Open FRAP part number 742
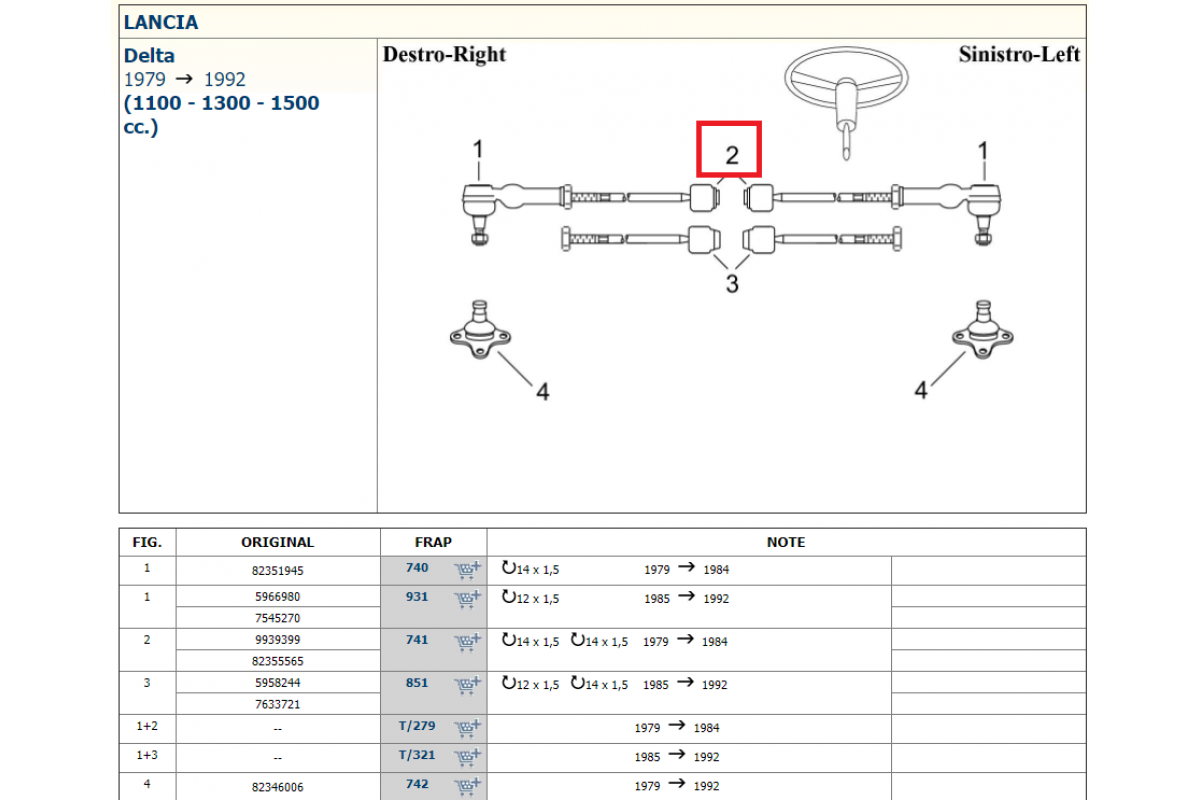This screenshot has width=1200, height=800. (x=417, y=784)
